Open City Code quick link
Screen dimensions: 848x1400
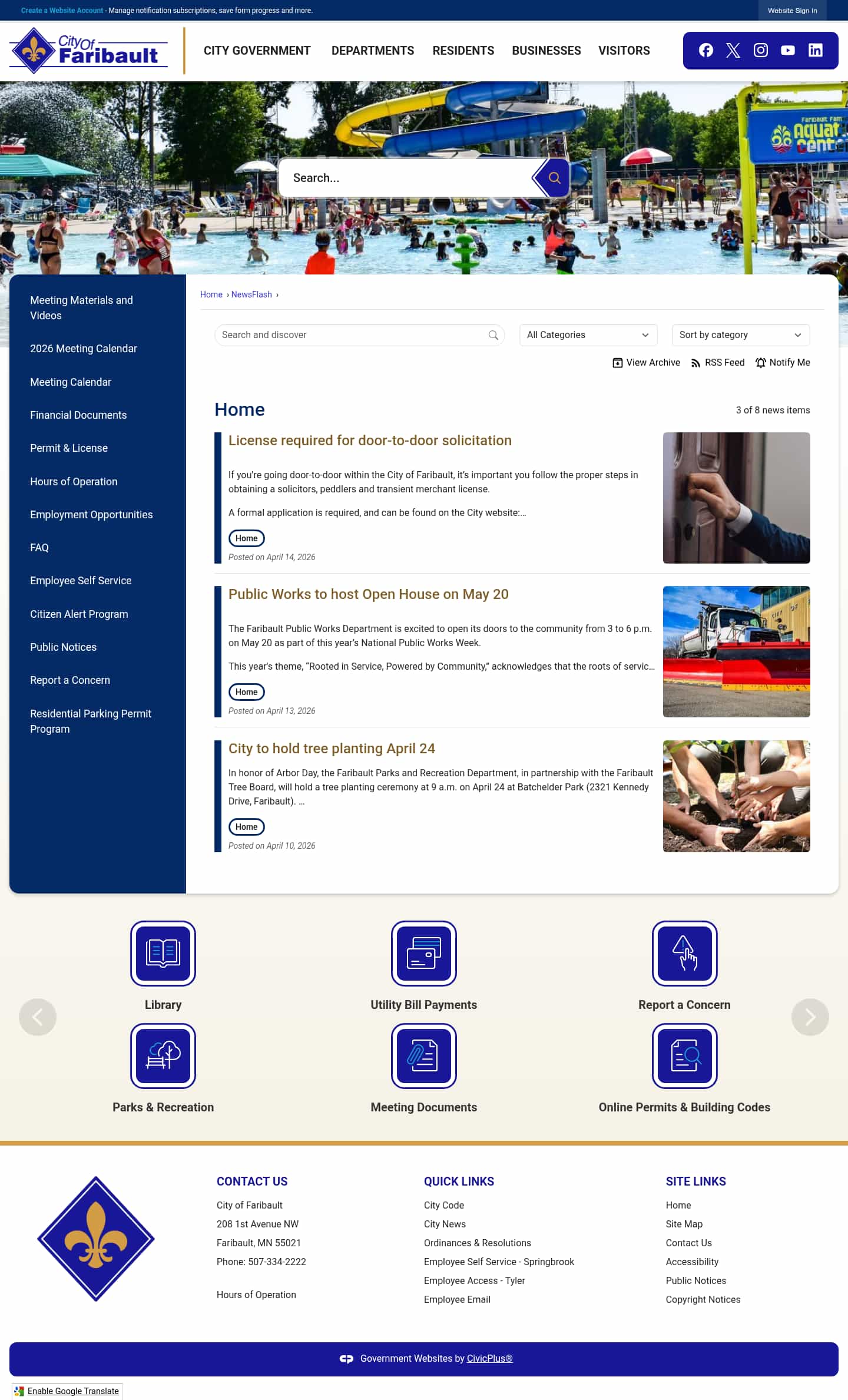(444, 1206)
